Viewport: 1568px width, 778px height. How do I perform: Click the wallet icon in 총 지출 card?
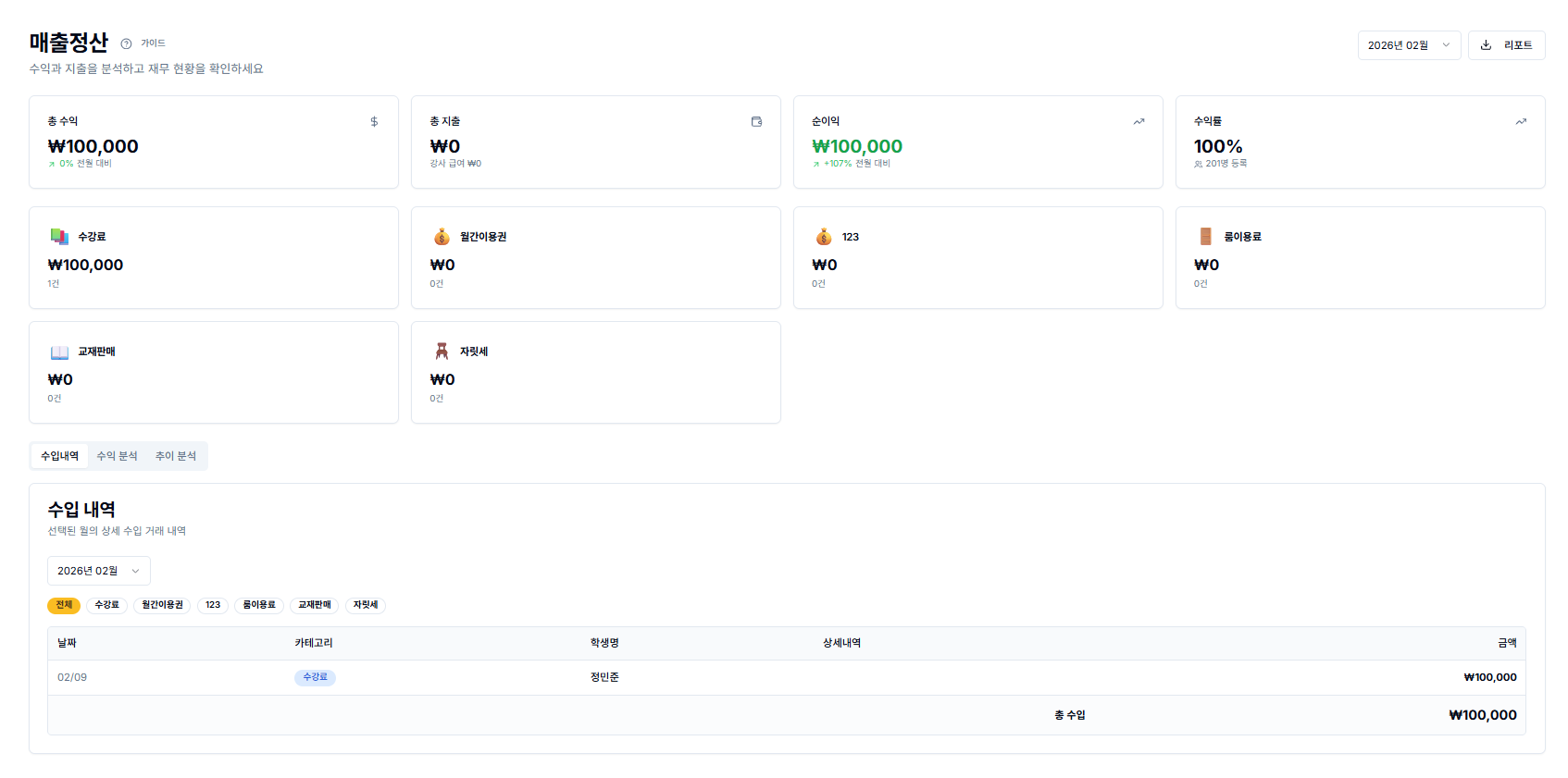756,121
